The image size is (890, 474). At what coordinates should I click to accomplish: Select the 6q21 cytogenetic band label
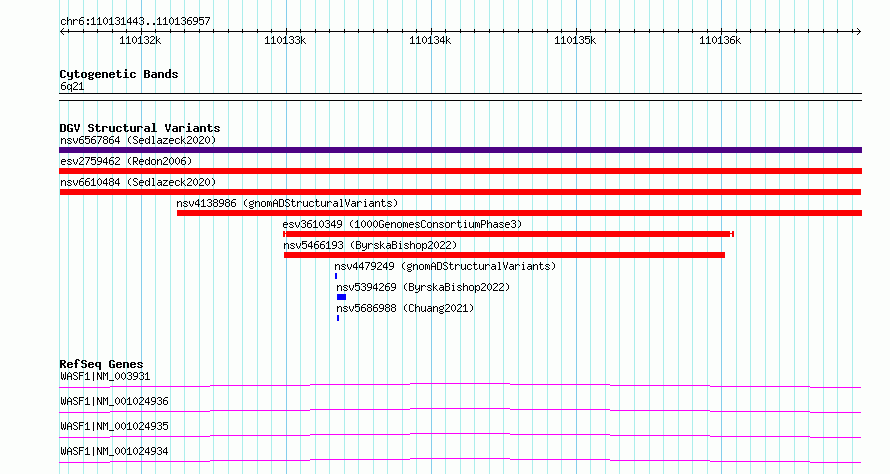coord(72,86)
